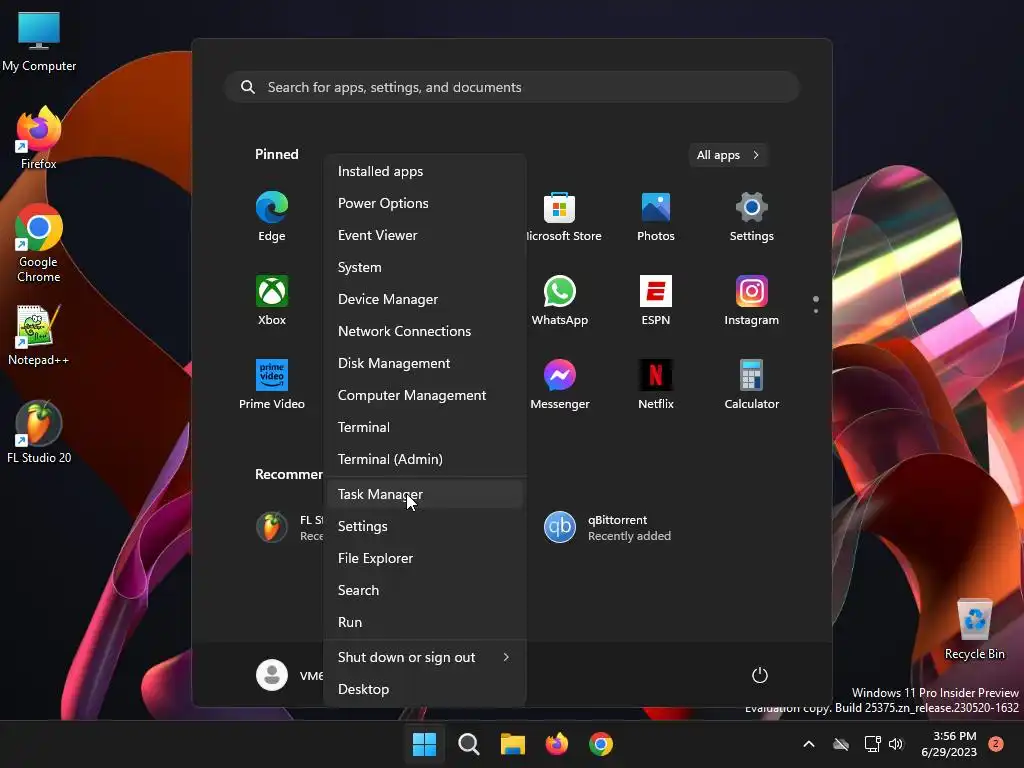Launch Messenger from pinned apps
The height and width of the screenshot is (768, 1024).
[x=560, y=384]
